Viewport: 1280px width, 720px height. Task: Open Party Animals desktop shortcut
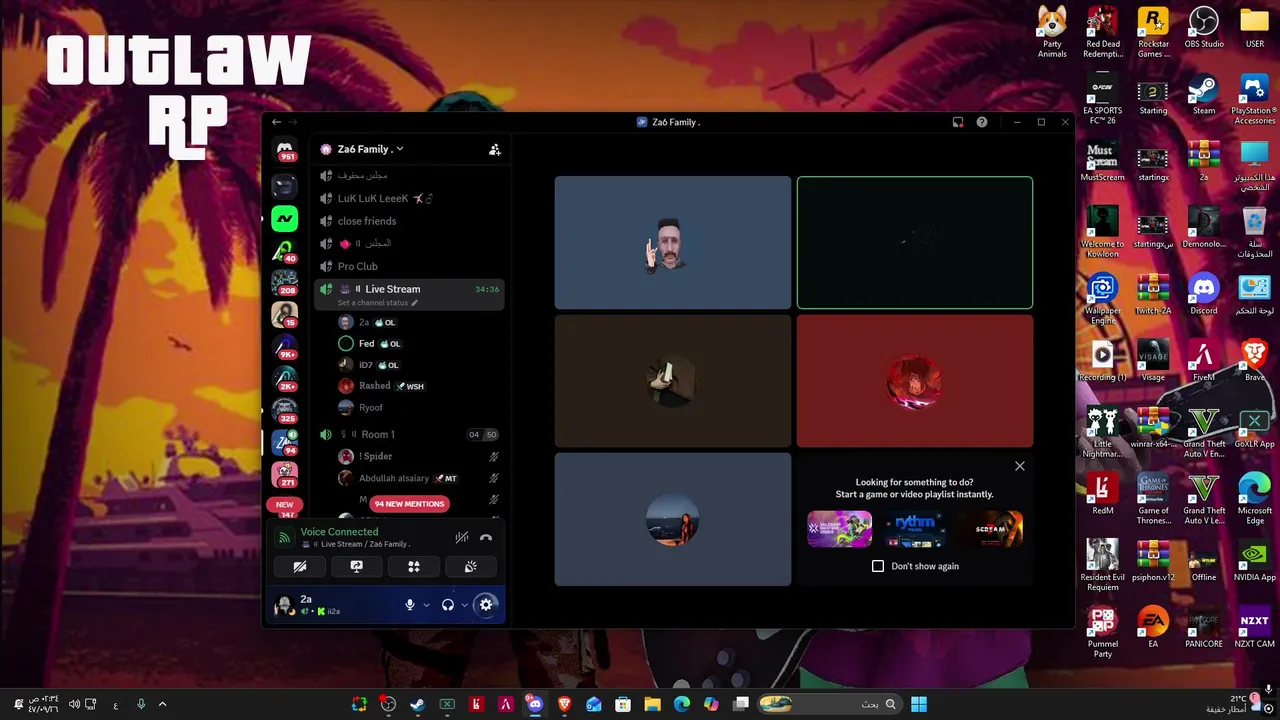coord(1052,33)
